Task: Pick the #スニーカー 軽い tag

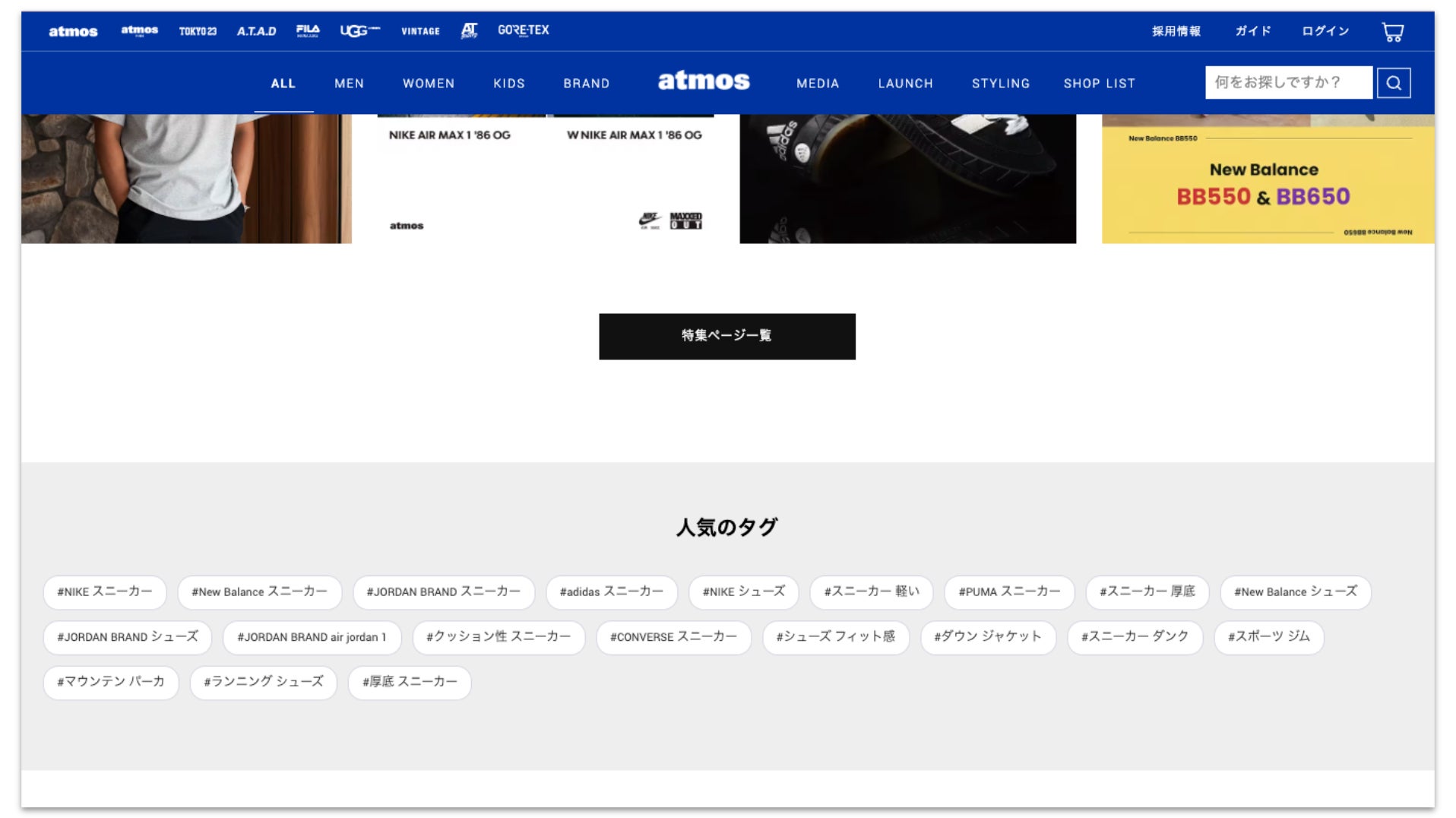Action: 872,592
